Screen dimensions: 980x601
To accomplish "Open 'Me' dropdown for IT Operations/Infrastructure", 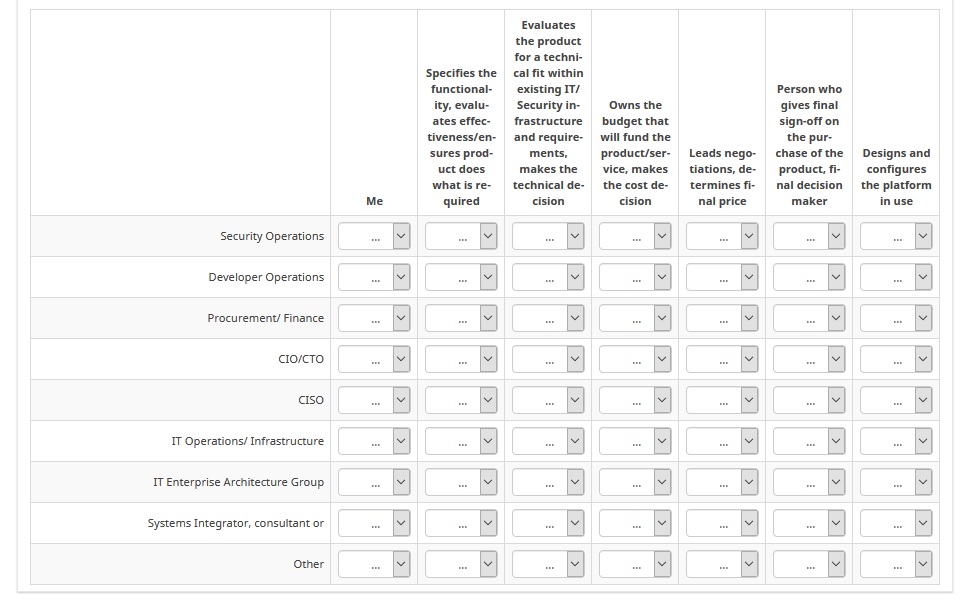I will [x=374, y=441].
